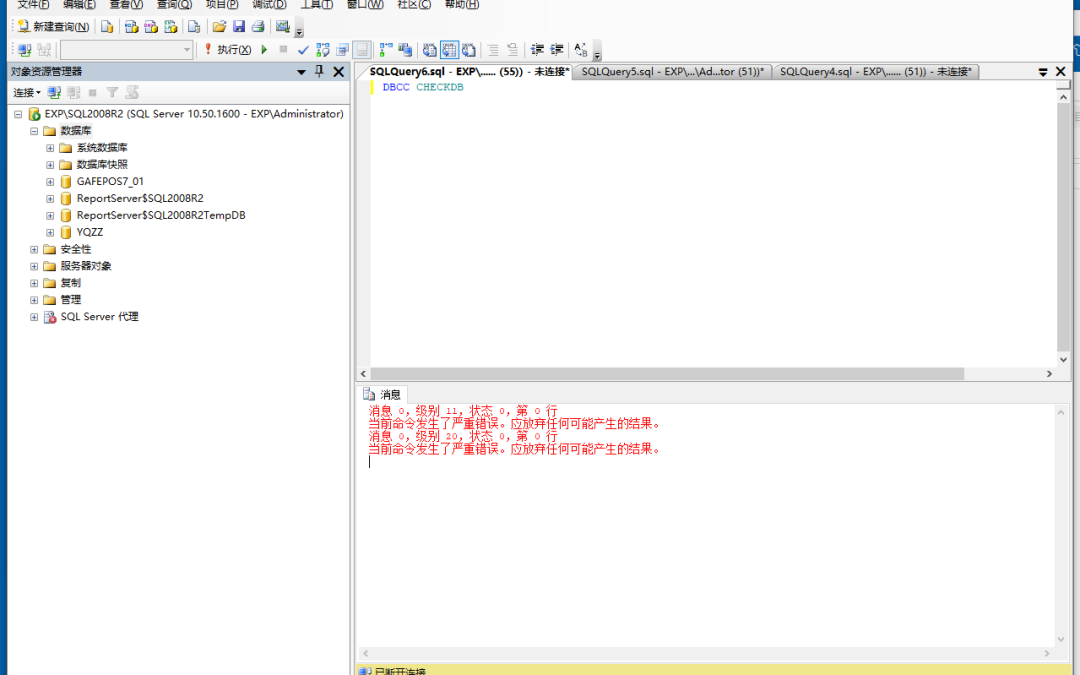Click the blue Parse checkmark icon
Viewport: 1080px width, 675px height.
point(302,50)
